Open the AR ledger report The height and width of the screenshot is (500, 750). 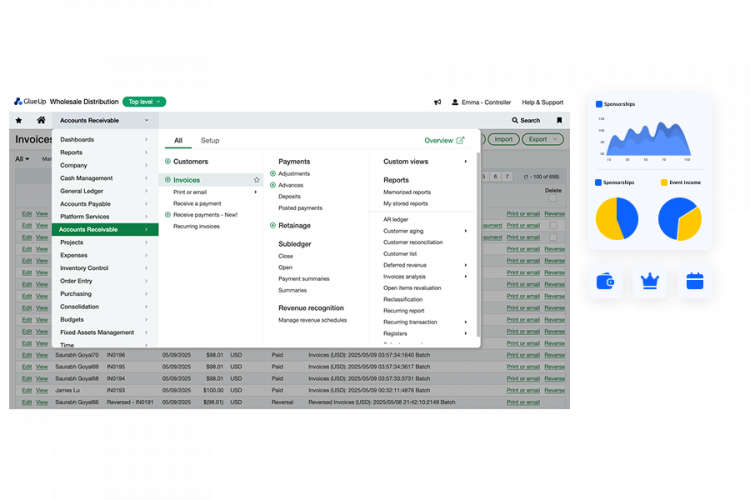[396, 220]
